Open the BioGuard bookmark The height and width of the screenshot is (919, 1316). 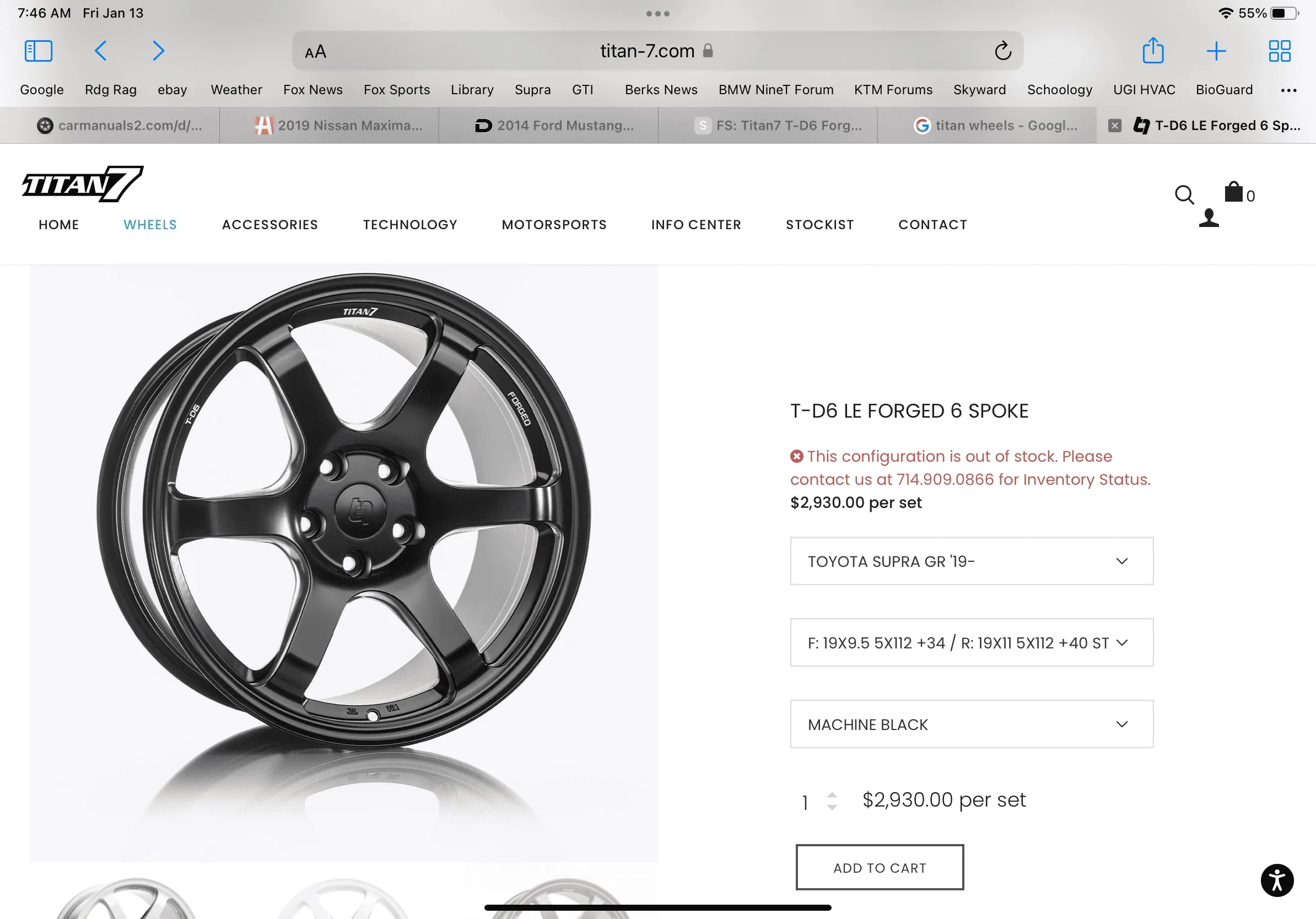1224,90
